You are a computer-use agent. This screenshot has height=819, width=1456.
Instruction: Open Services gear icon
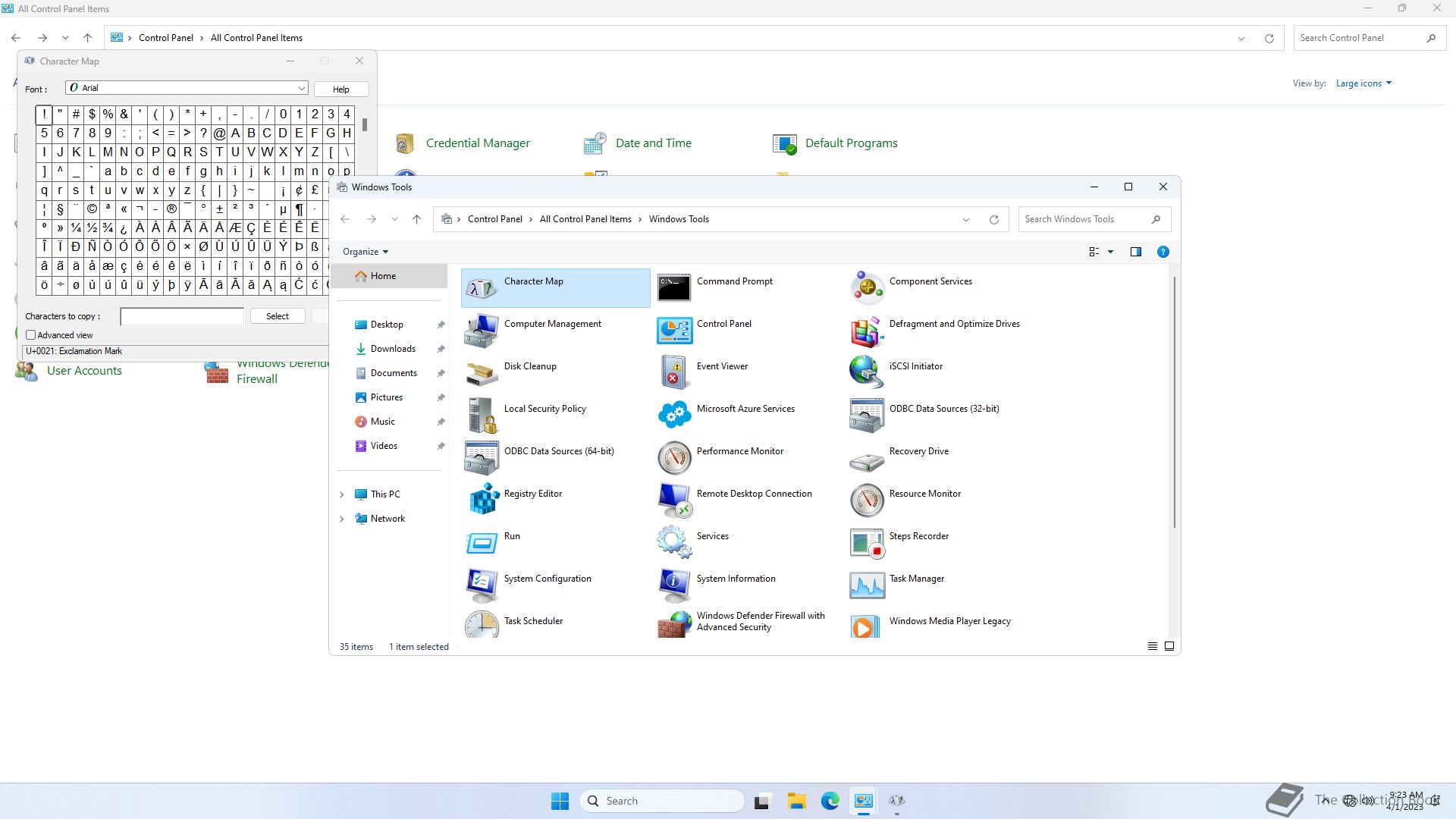[674, 542]
